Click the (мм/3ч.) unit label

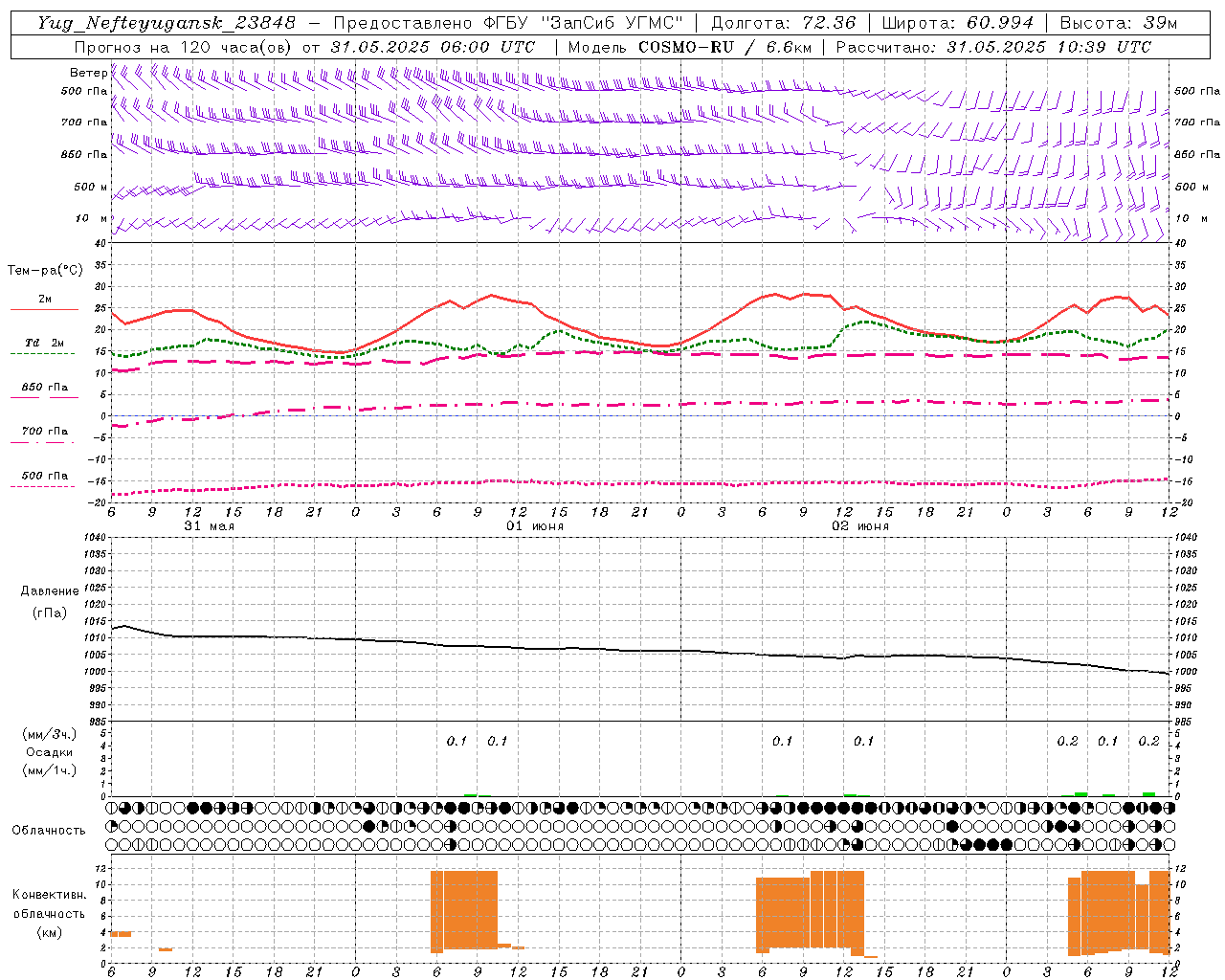(x=50, y=735)
